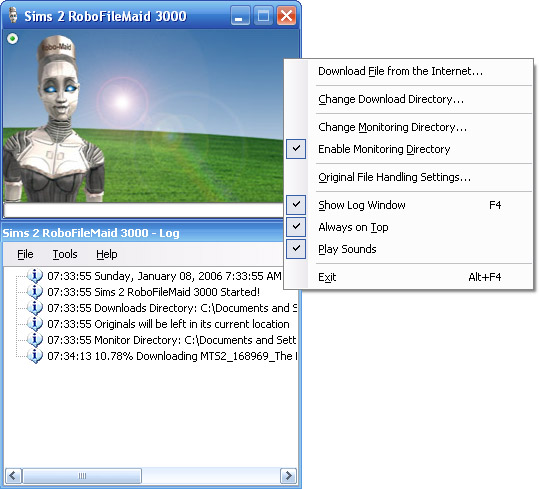Select log line 'Monitor Directory: C:\Documents and Sett'
Viewport: 539px width, 489px height.
tap(172, 340)
